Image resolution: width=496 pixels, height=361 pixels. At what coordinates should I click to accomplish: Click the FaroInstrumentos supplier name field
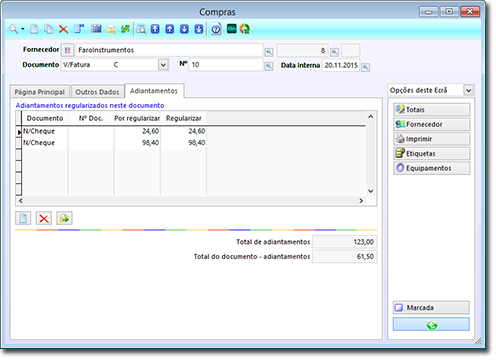(x=169, y=50)
